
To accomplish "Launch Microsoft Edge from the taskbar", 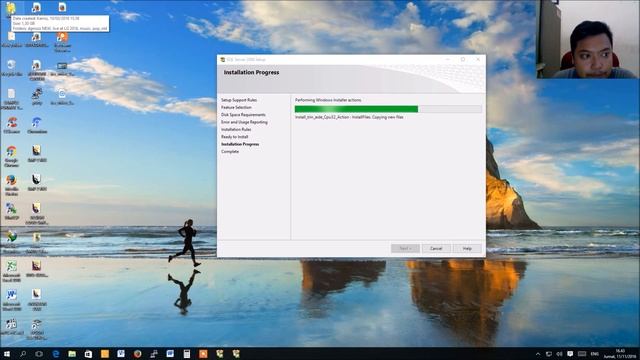I will click(56, 354).
